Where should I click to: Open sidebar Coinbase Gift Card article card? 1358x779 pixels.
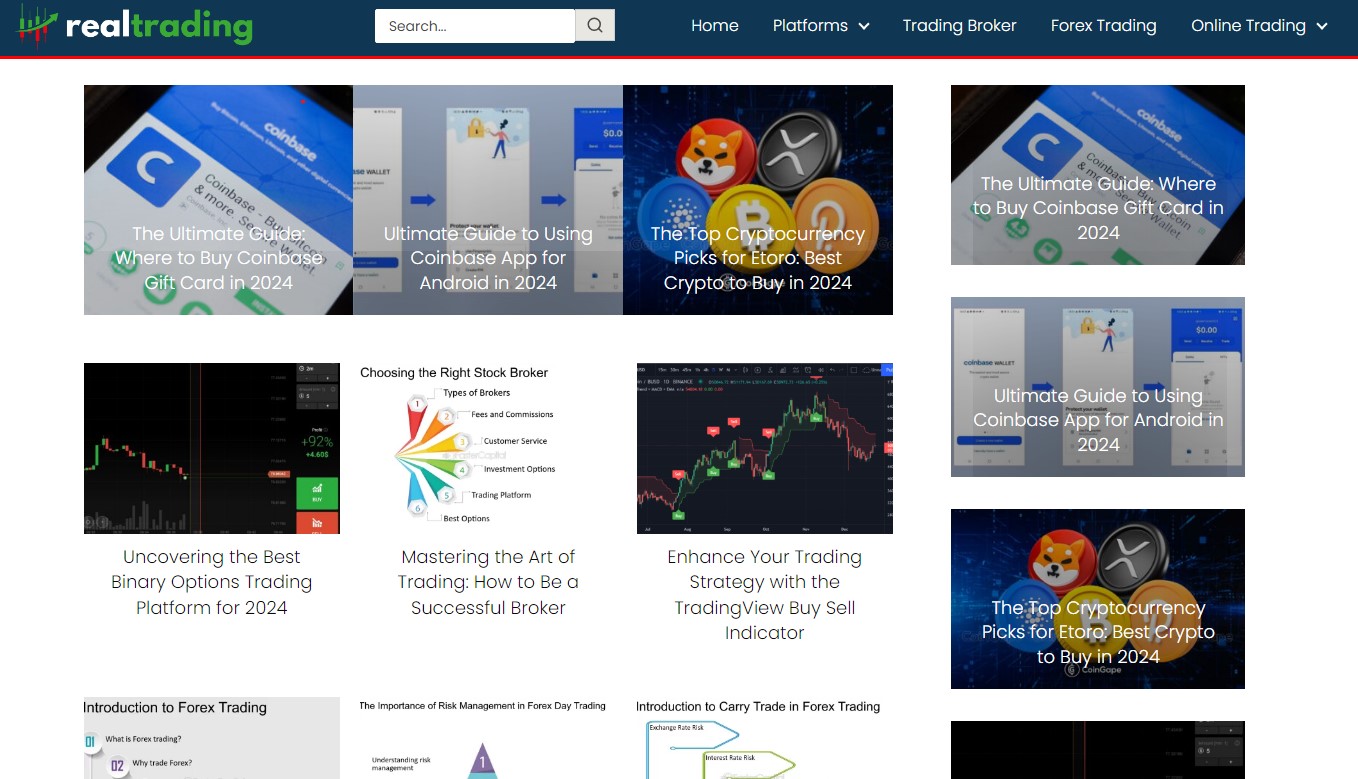click(1098, 175)
